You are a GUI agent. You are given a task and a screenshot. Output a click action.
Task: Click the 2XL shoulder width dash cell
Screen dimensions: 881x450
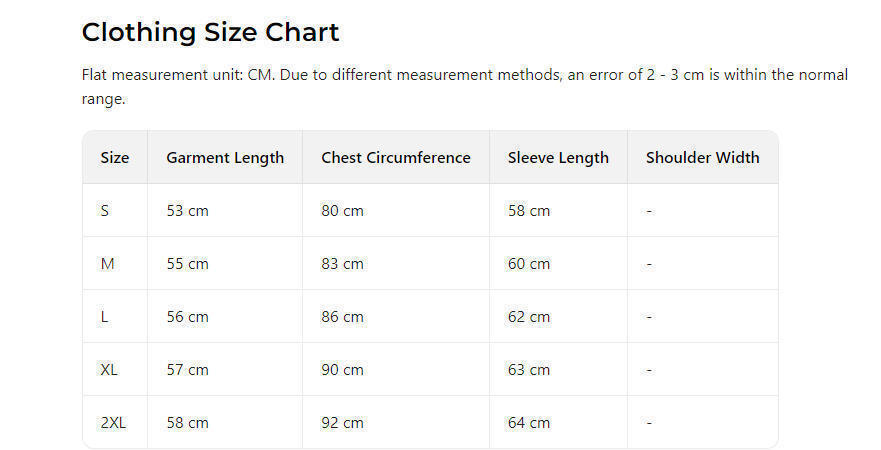pos(649,423)
